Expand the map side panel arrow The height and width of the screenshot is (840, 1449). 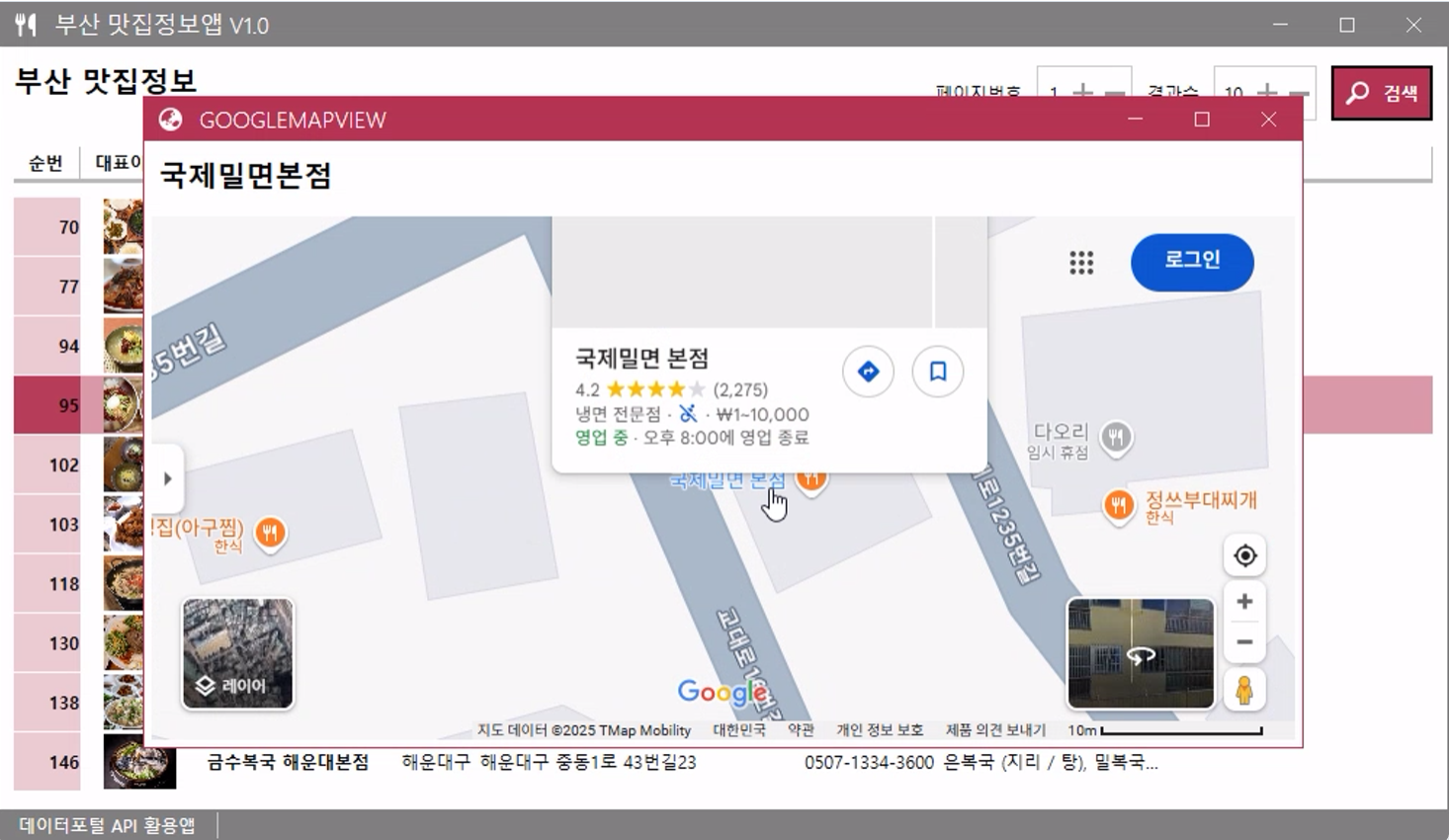point(167,478)
